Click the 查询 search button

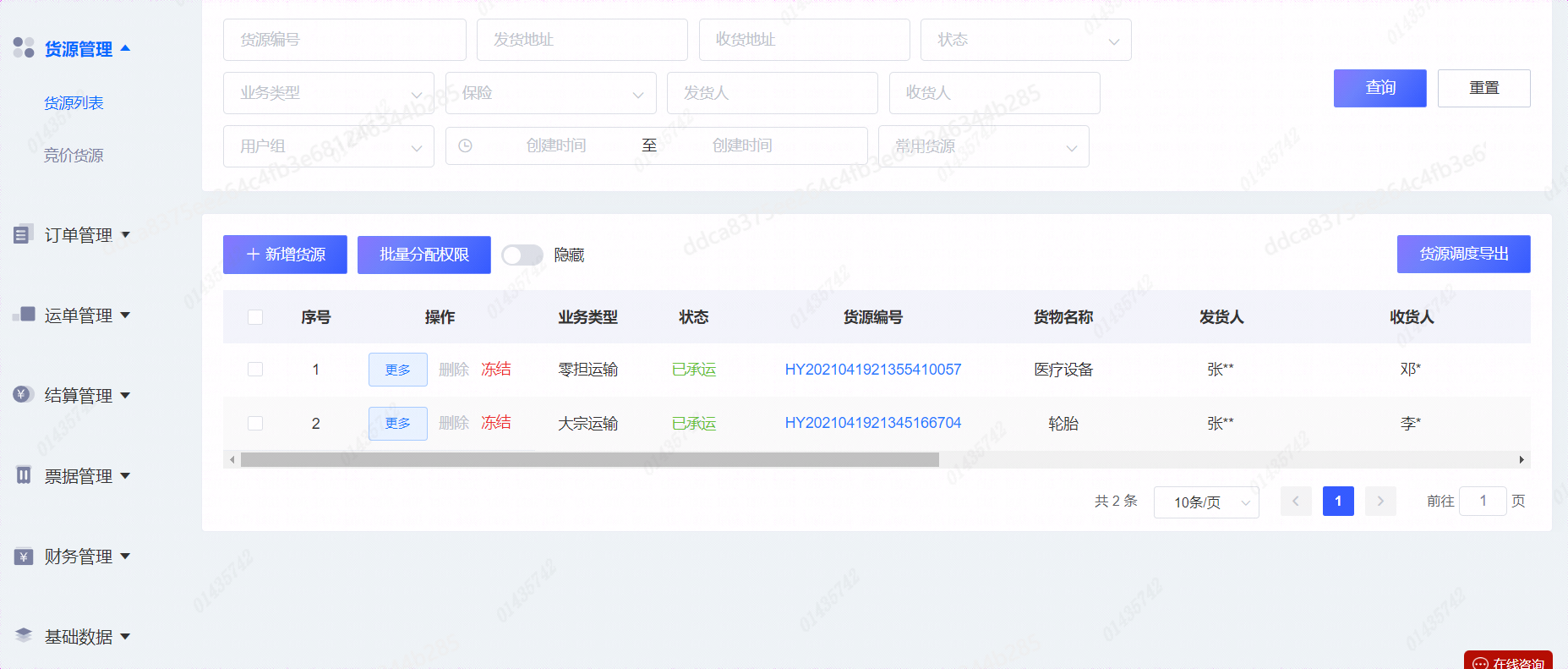pyautogui.click(x=1380, y=88)
